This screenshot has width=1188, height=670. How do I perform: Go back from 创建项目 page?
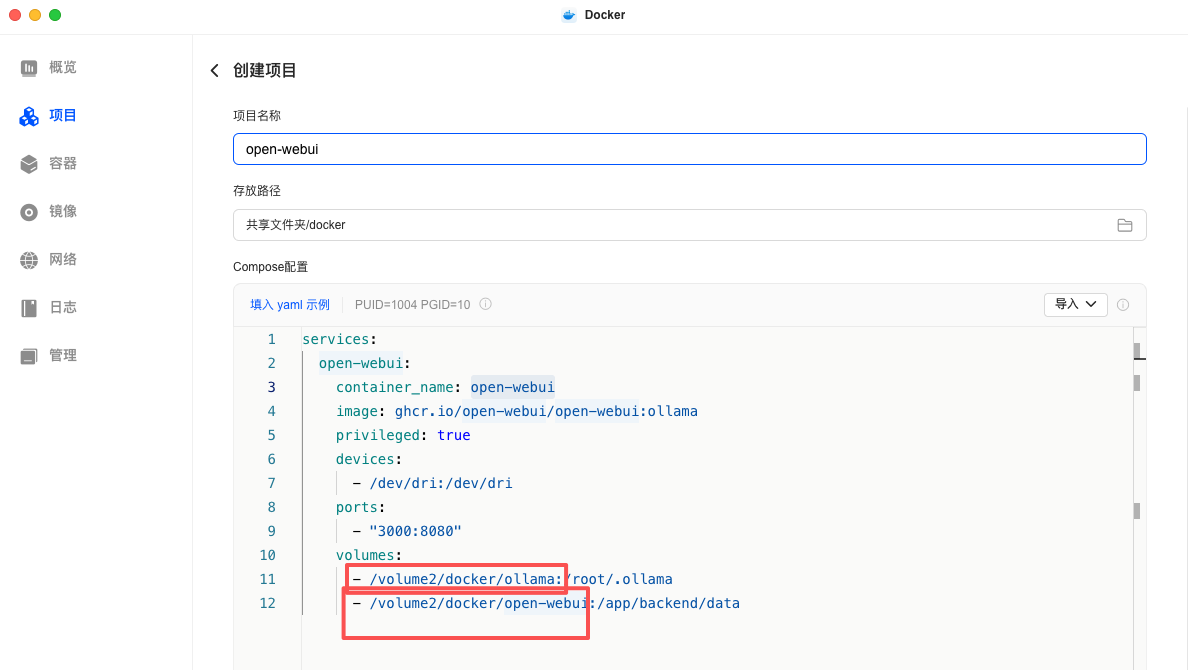pyautogui.click(x=214, y=70)
